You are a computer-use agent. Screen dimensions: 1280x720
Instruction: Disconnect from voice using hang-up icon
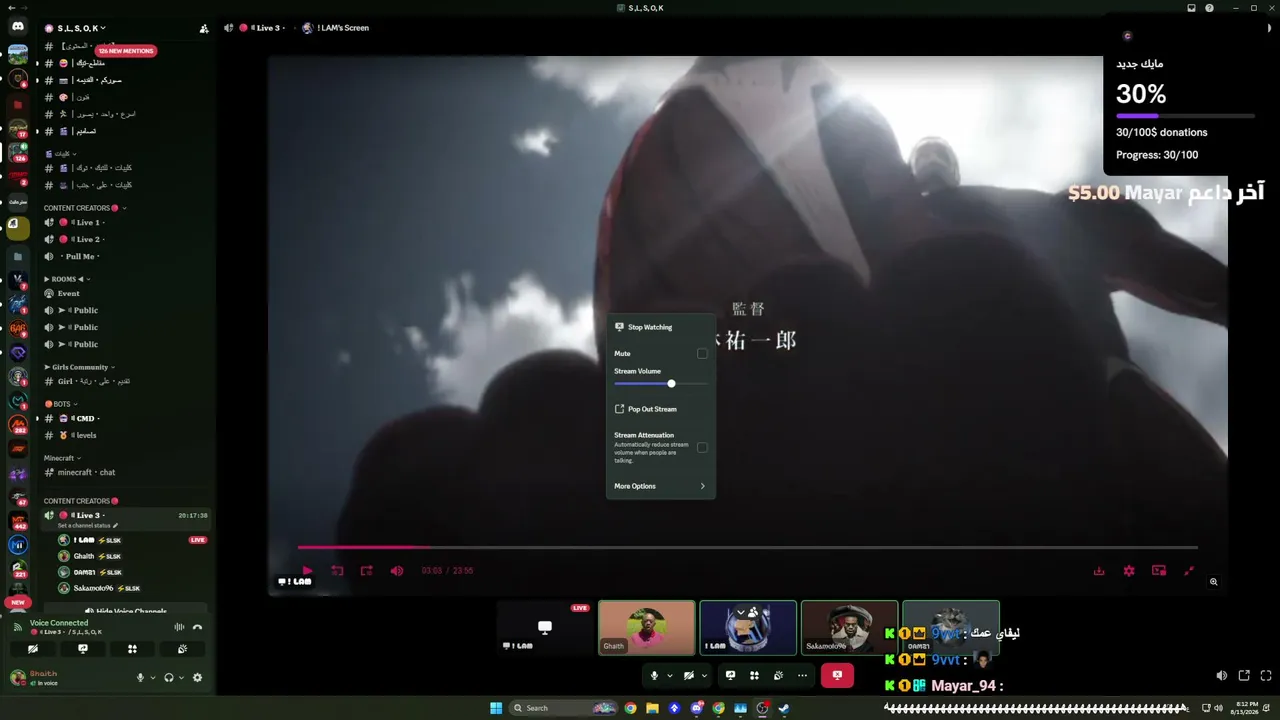pyautogui.click(x=197, y=627)
